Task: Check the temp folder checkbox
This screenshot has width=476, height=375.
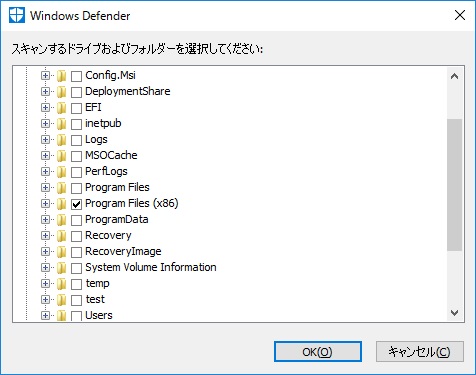Action: point(76,284)
